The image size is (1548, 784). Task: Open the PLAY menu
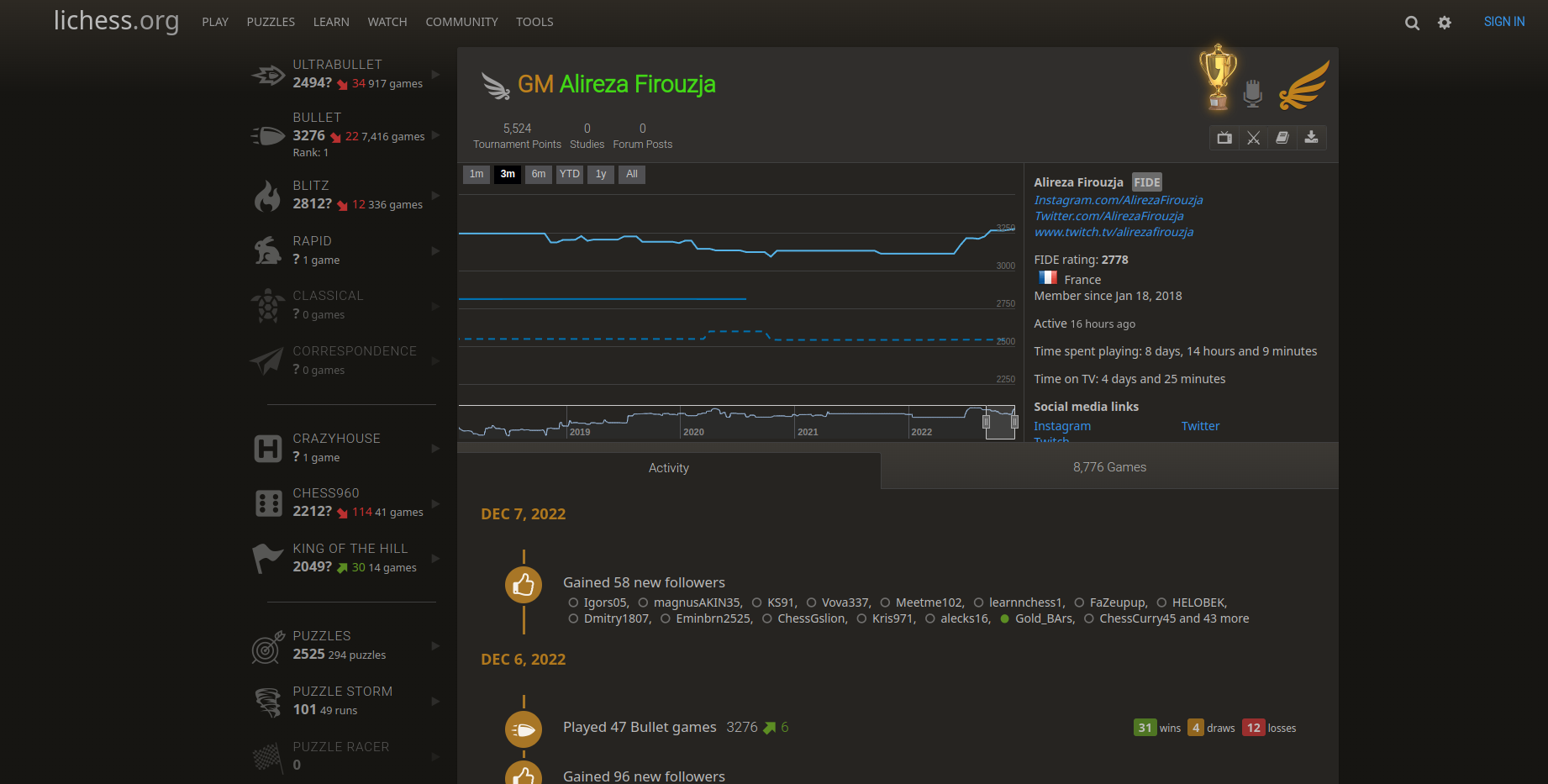[x=215, y=22]
